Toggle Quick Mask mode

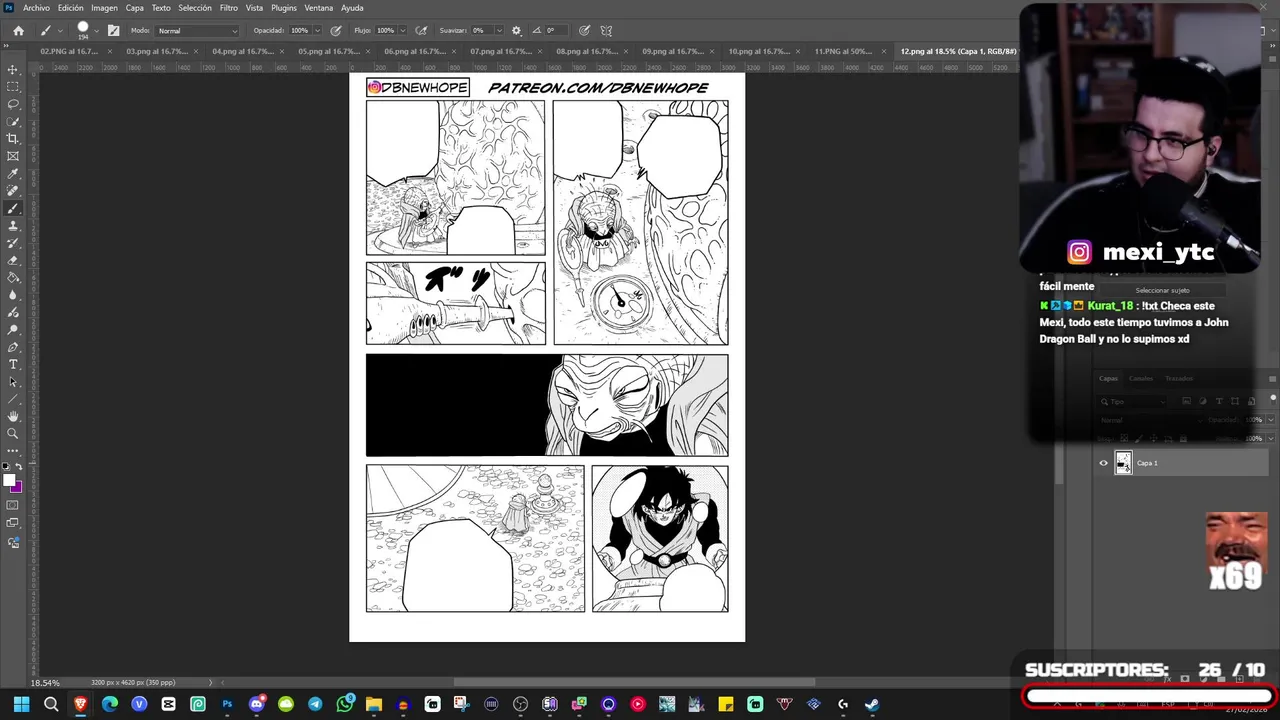point(13,505)
